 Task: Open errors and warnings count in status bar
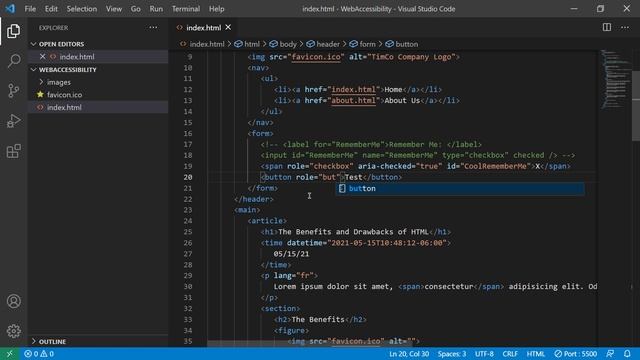click(x=39, y=354)
